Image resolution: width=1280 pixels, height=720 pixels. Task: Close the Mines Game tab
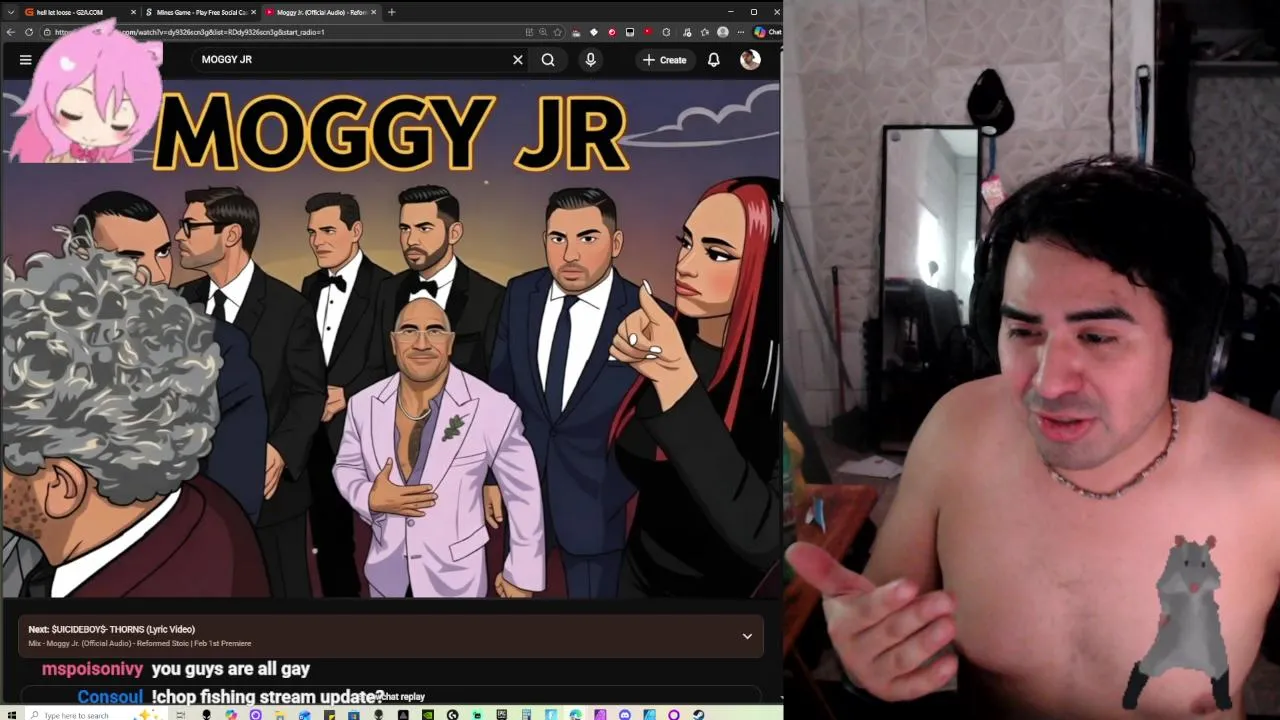click(x=253, y=12)
